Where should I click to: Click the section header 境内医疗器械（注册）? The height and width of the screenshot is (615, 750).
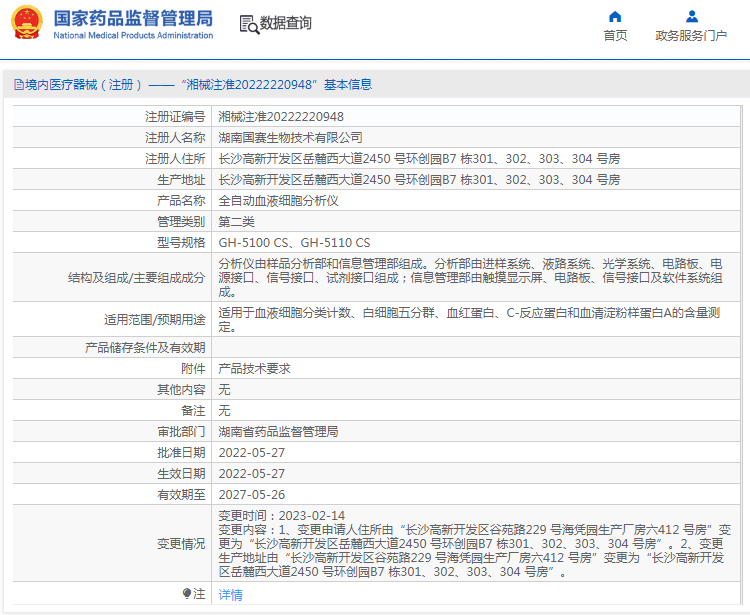coord(193,85)
